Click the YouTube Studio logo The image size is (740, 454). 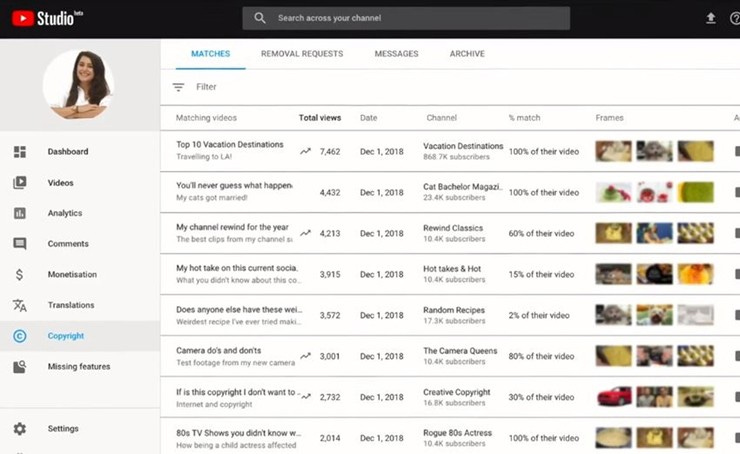47,18
